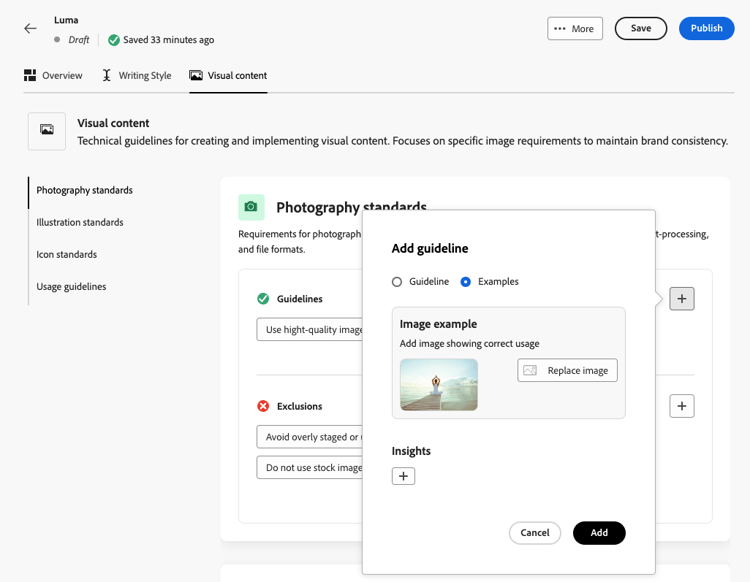This screenshot has height=582, width=750.
Task: Click the green saved checkmark icon
Action: (114, 40)
